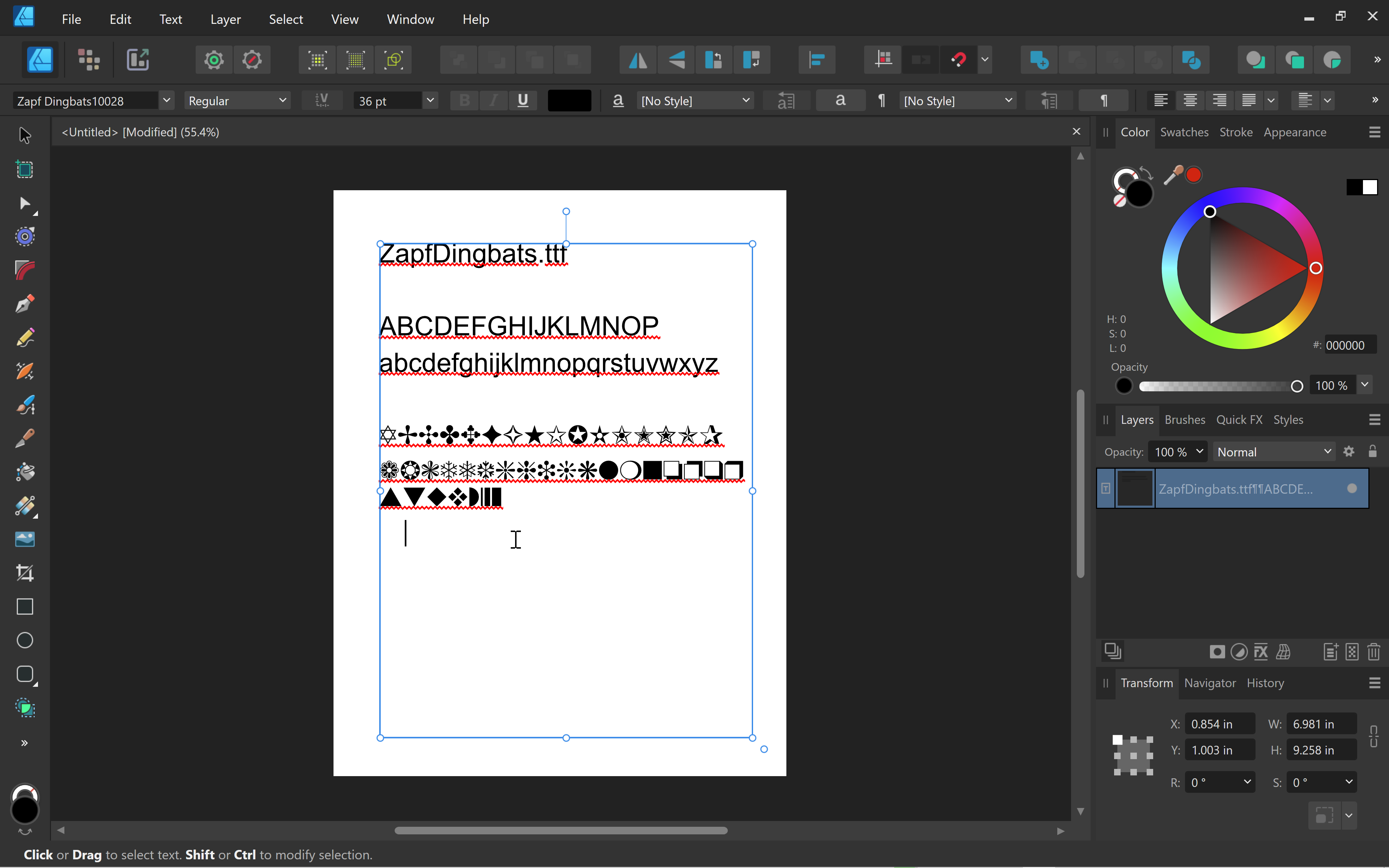Toggle Bold formatting
The image size is (1389, 868).
coord(465,101)
